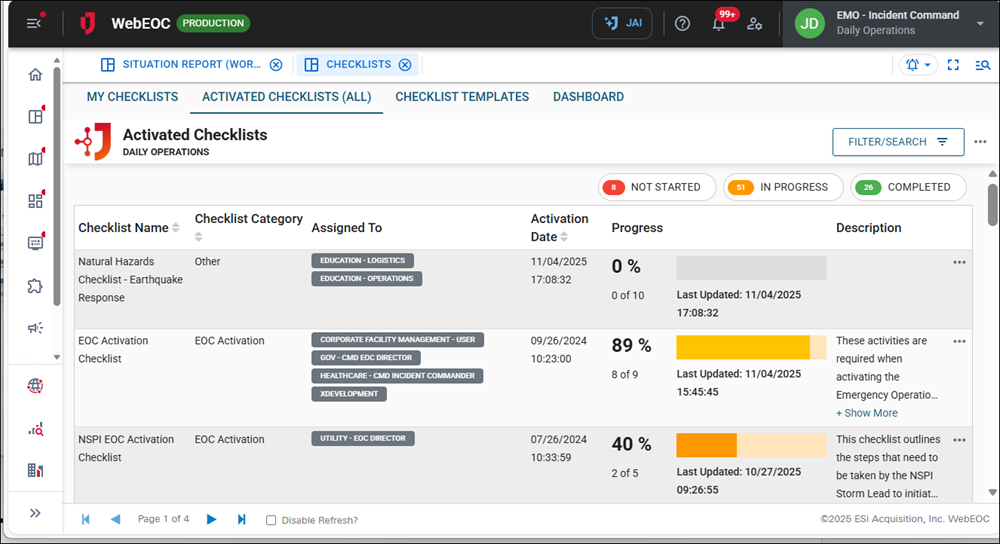Open the alert bell dropdown arrow
This screenshot has width=1000, height=544.
coord(928,65)
